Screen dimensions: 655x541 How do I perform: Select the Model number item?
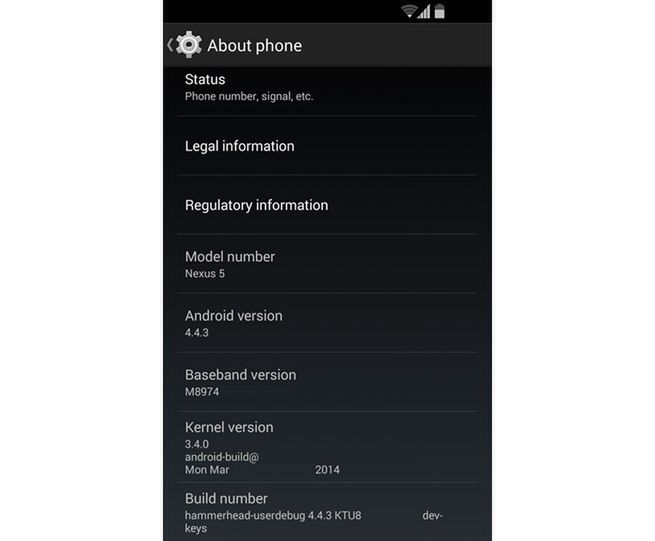pos(328,264)
